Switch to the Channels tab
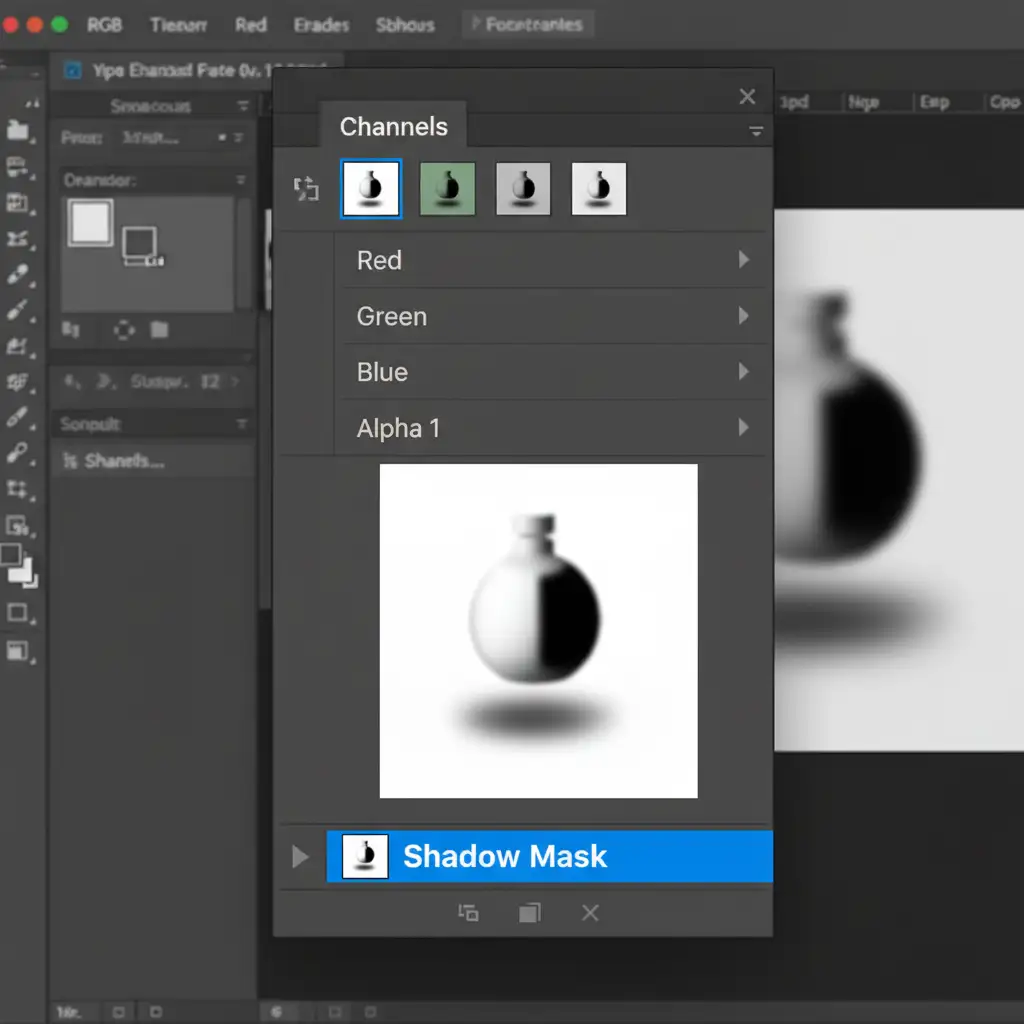Viewport: 1024px width, 1024px height. 393,127
